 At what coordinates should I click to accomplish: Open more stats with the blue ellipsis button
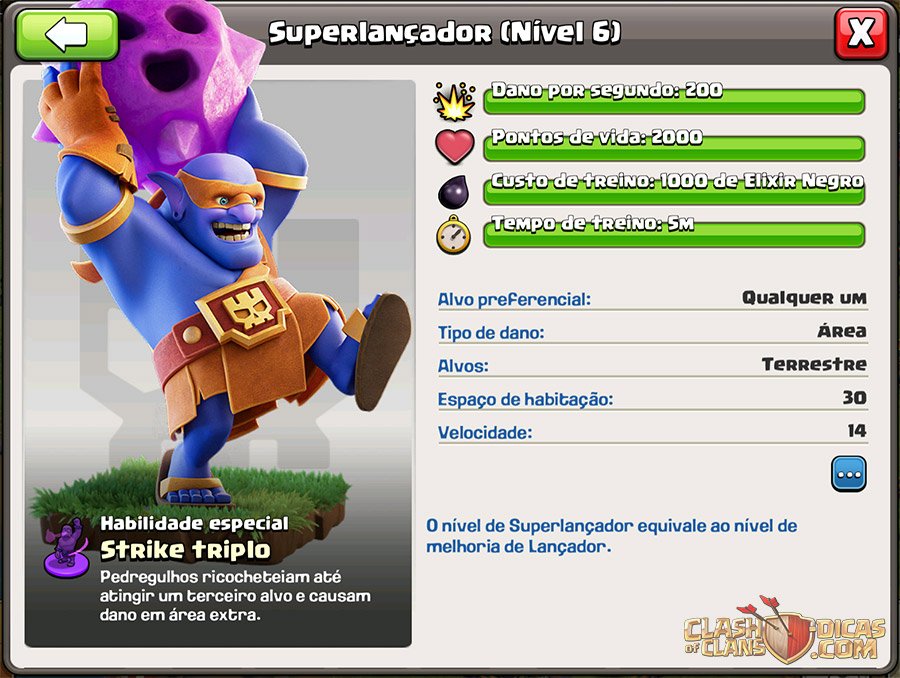[849, 474]
